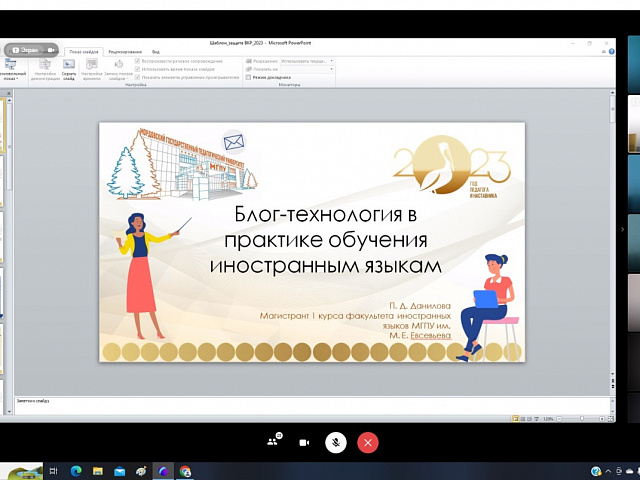The image size is (640, 480).
Task: Toggle the camera in call controls
Action: coord(304,442)
